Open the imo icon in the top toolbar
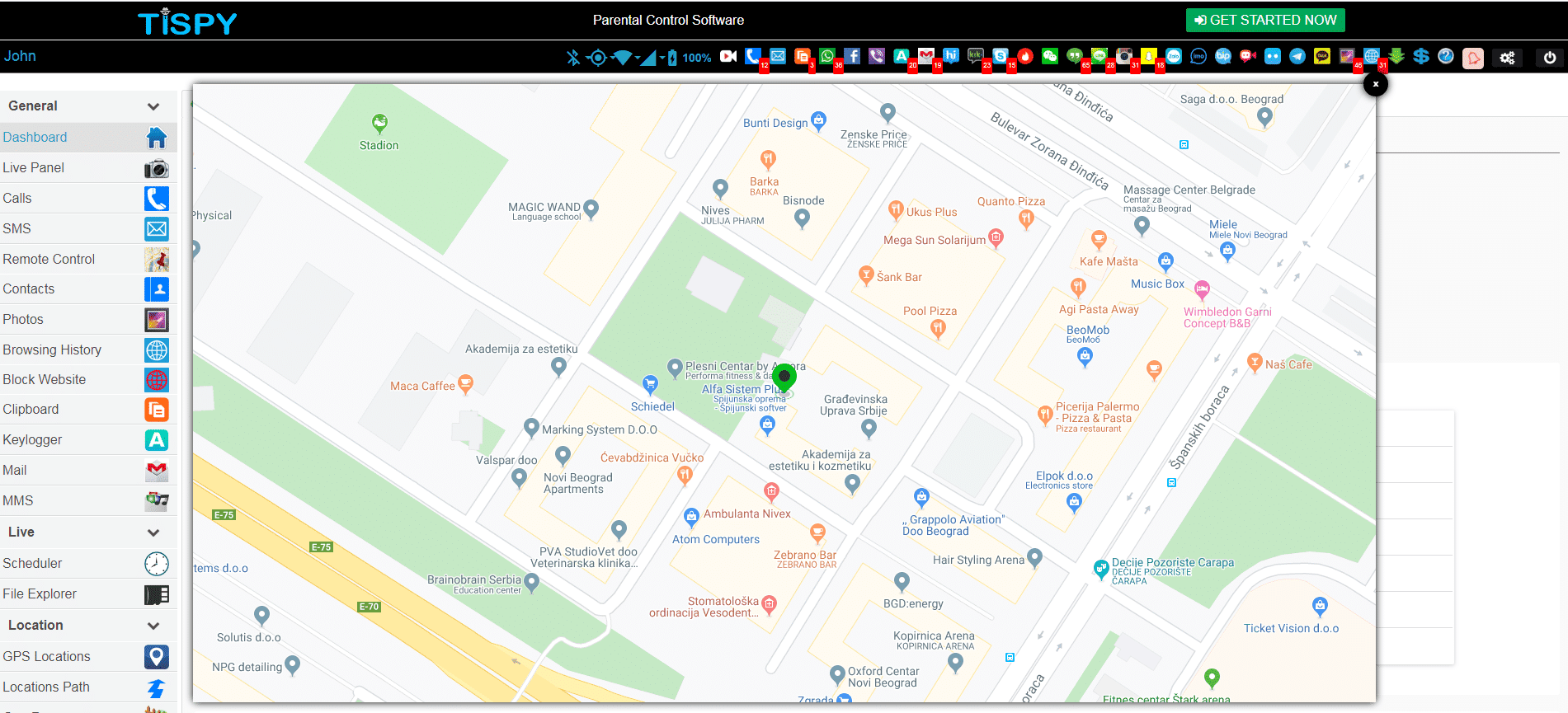 (x=1198, y=56)
